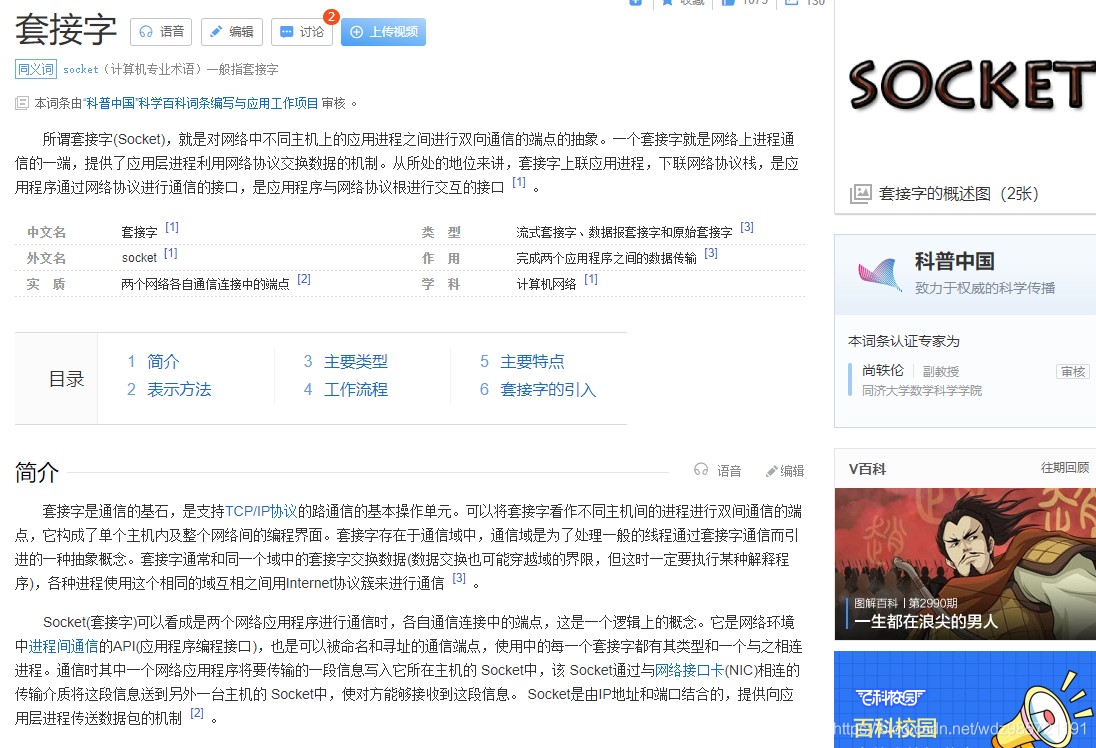Image resolution: width=1096 pixels, height=748 pixels.
Task: Click reference [2] at end of Socket paragraph
Action: pos(197,713)
